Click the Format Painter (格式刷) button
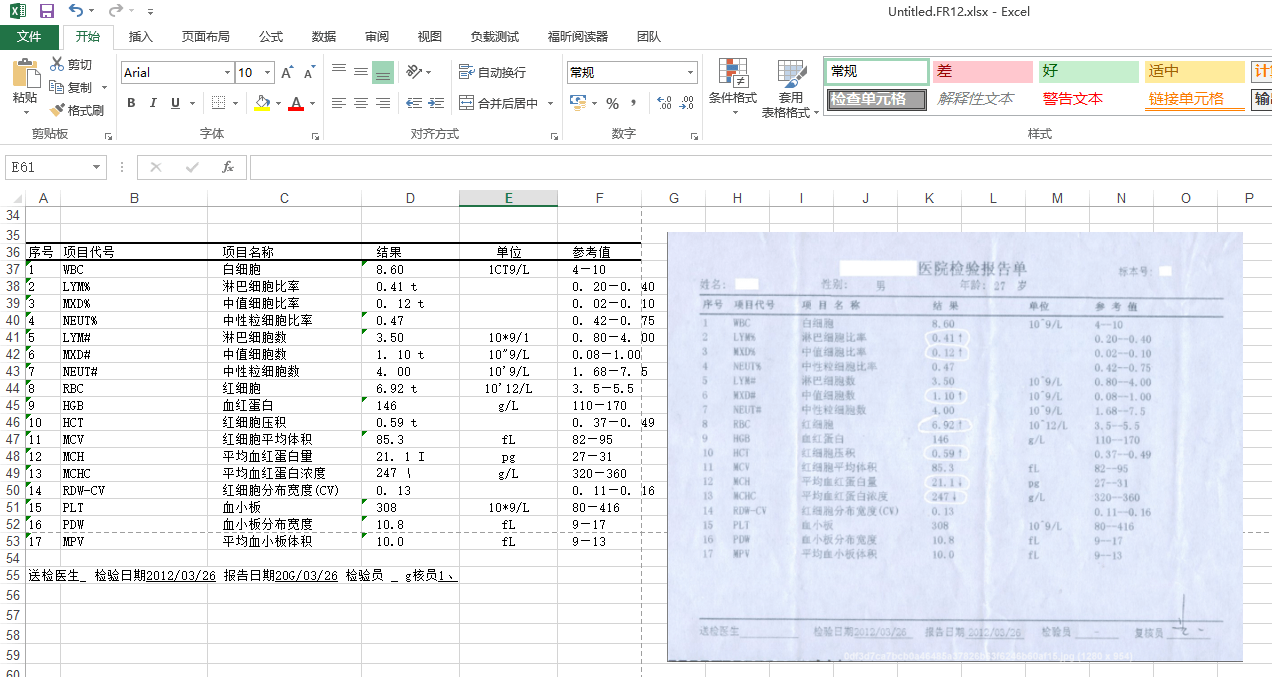 coord(77,110)
